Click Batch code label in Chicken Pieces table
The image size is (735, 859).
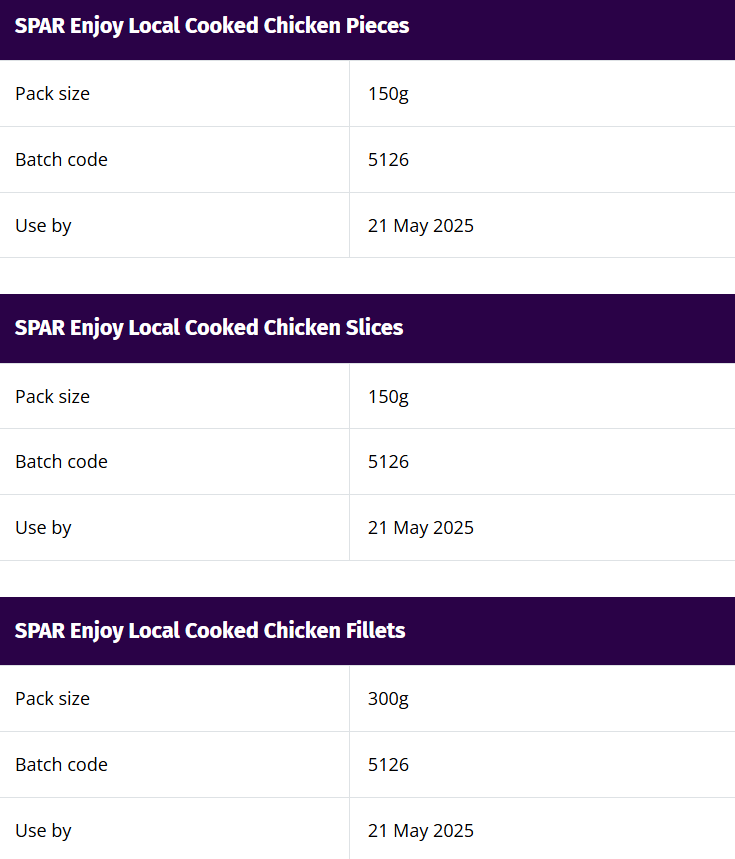[x=61, y=159]
